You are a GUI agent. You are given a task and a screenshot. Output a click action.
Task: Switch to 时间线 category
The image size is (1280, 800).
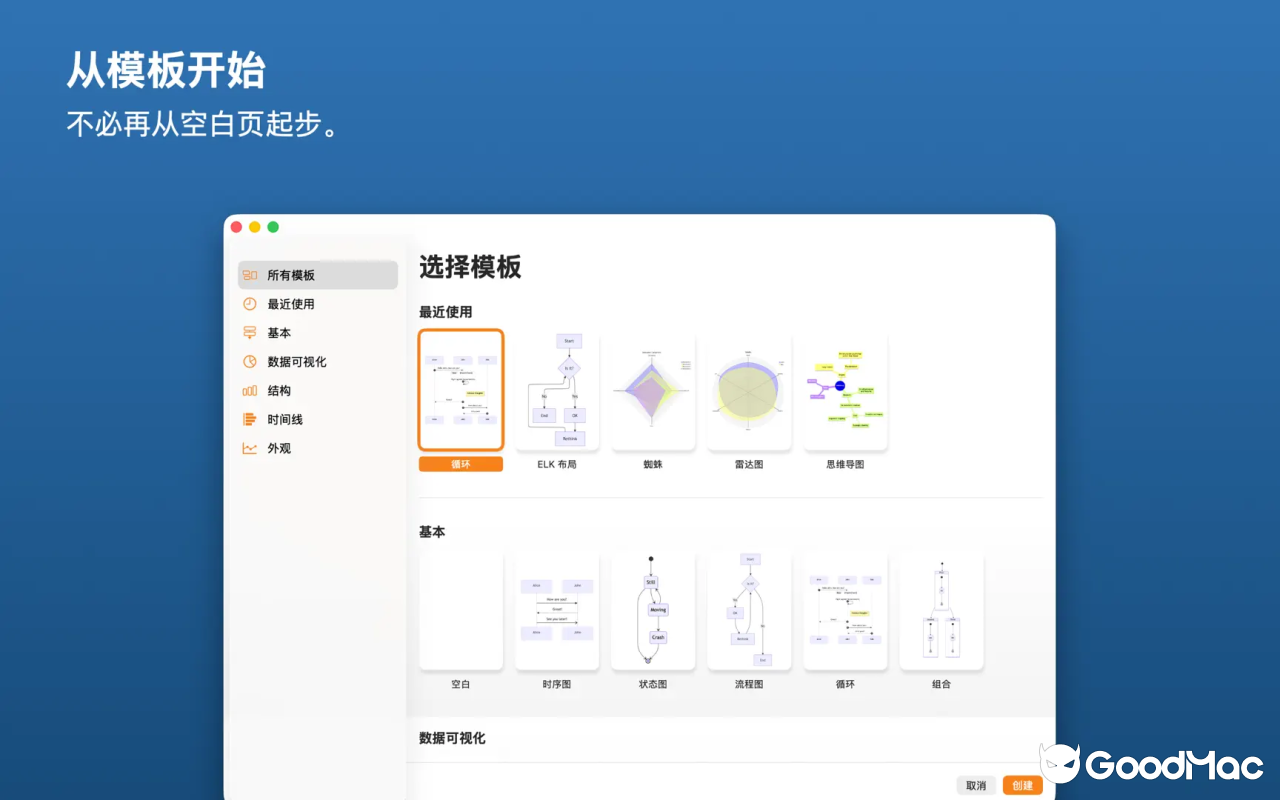pos(318,420)
